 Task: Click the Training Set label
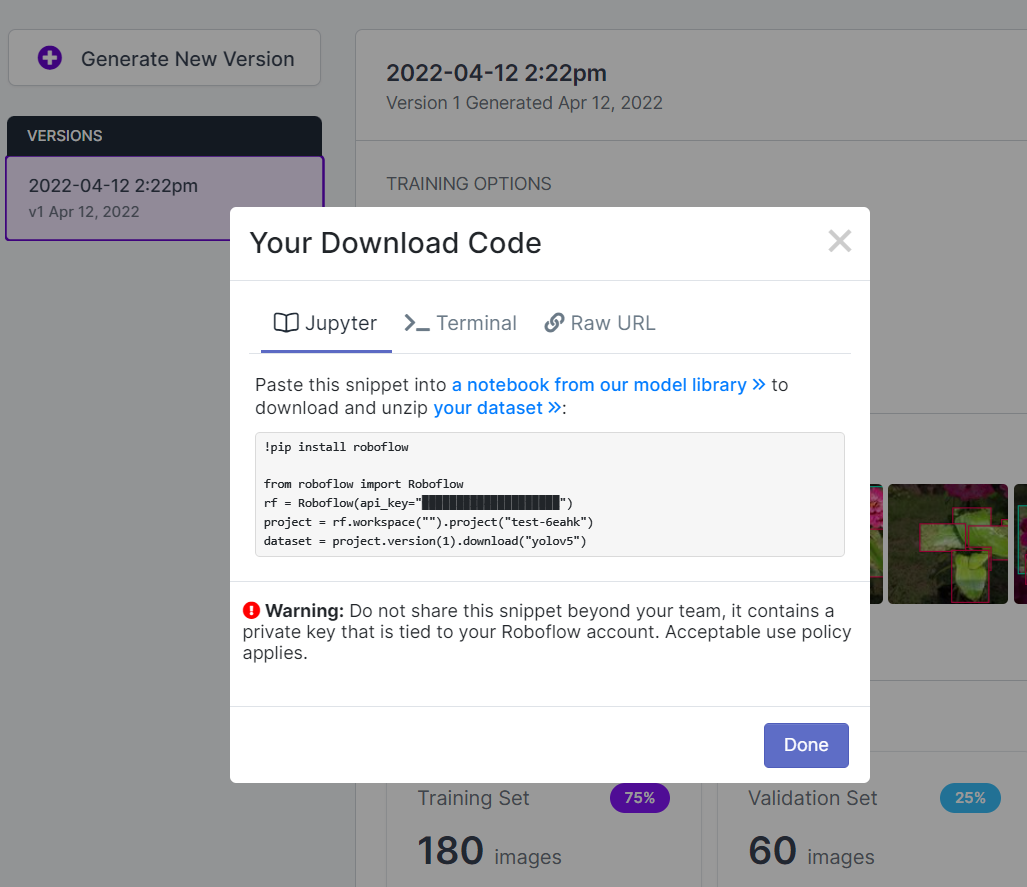(x=474, y=798)
